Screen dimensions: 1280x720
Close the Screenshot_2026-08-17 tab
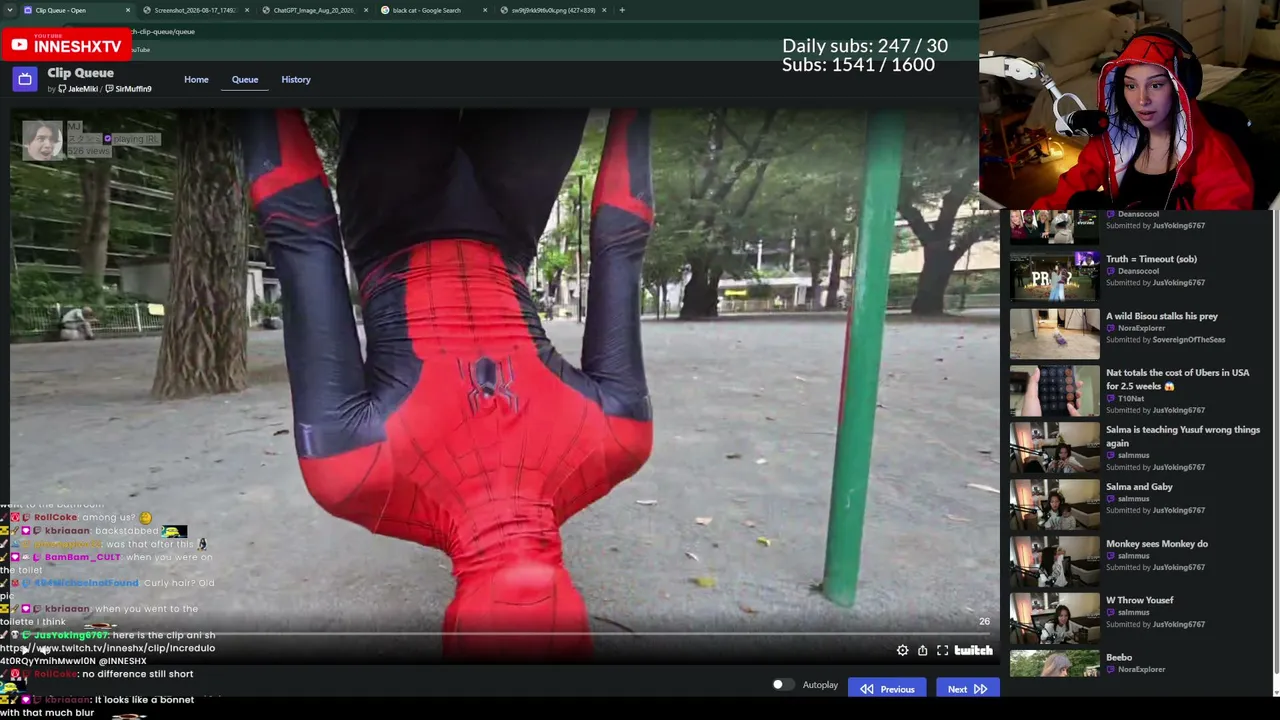point(247,10)
